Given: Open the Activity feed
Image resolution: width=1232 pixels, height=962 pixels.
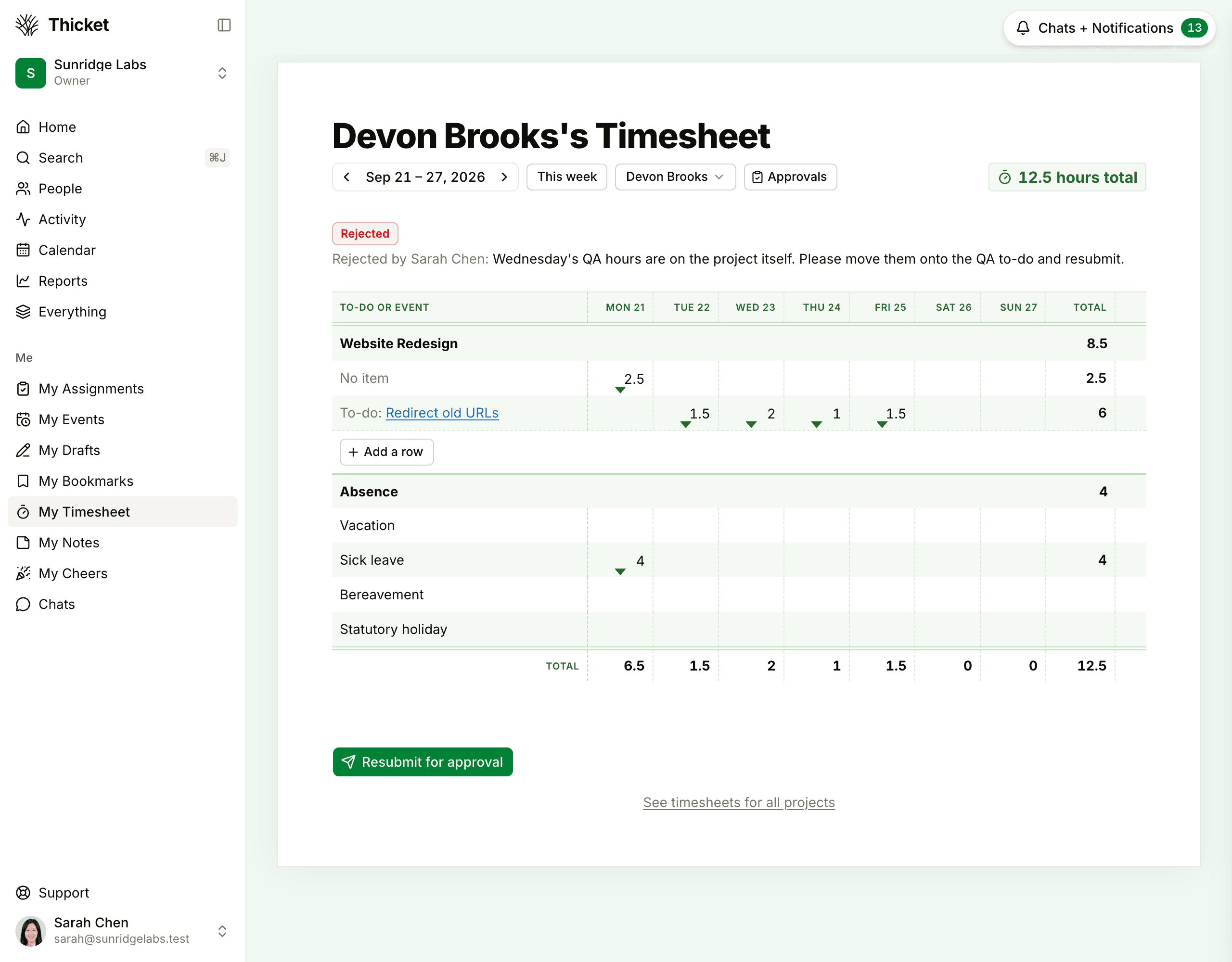Looking at the screenshot, I should pos(122,219).
